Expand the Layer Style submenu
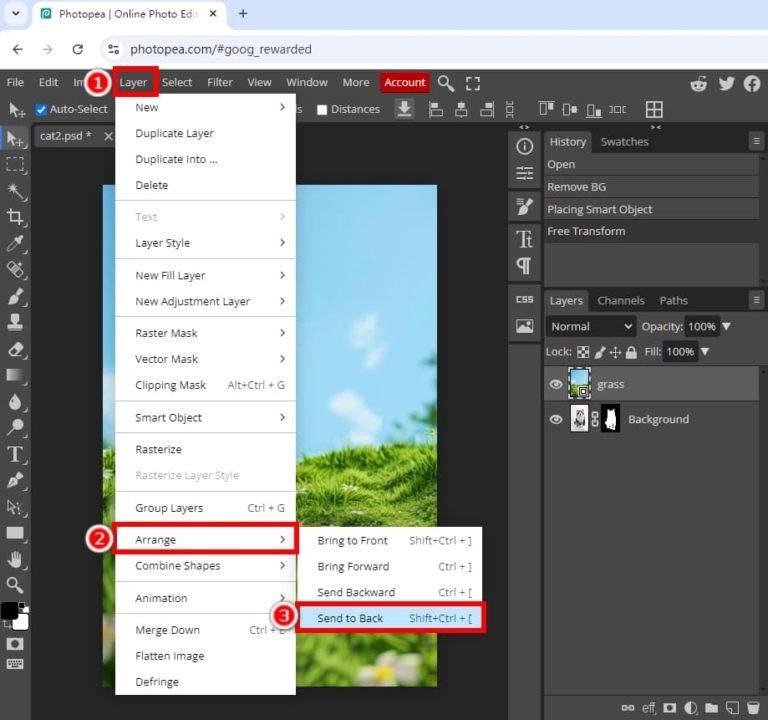 (x=205, y=243)
